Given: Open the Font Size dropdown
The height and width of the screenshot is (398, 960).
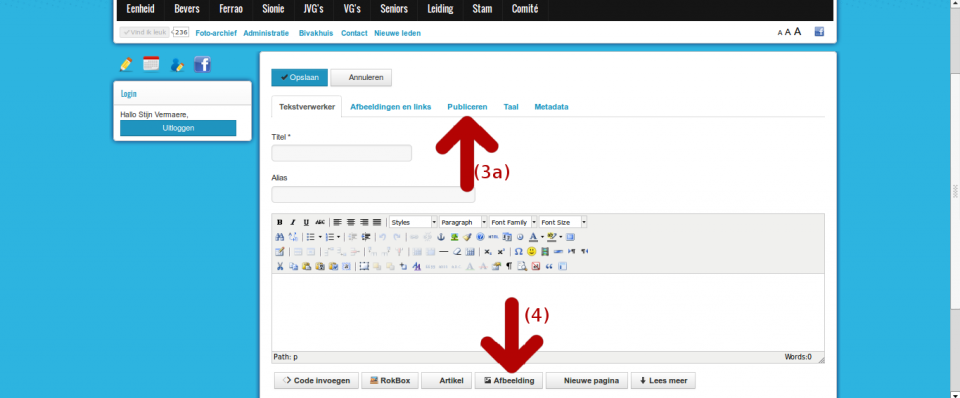Looking at the screenshot, I should [563, 222].
